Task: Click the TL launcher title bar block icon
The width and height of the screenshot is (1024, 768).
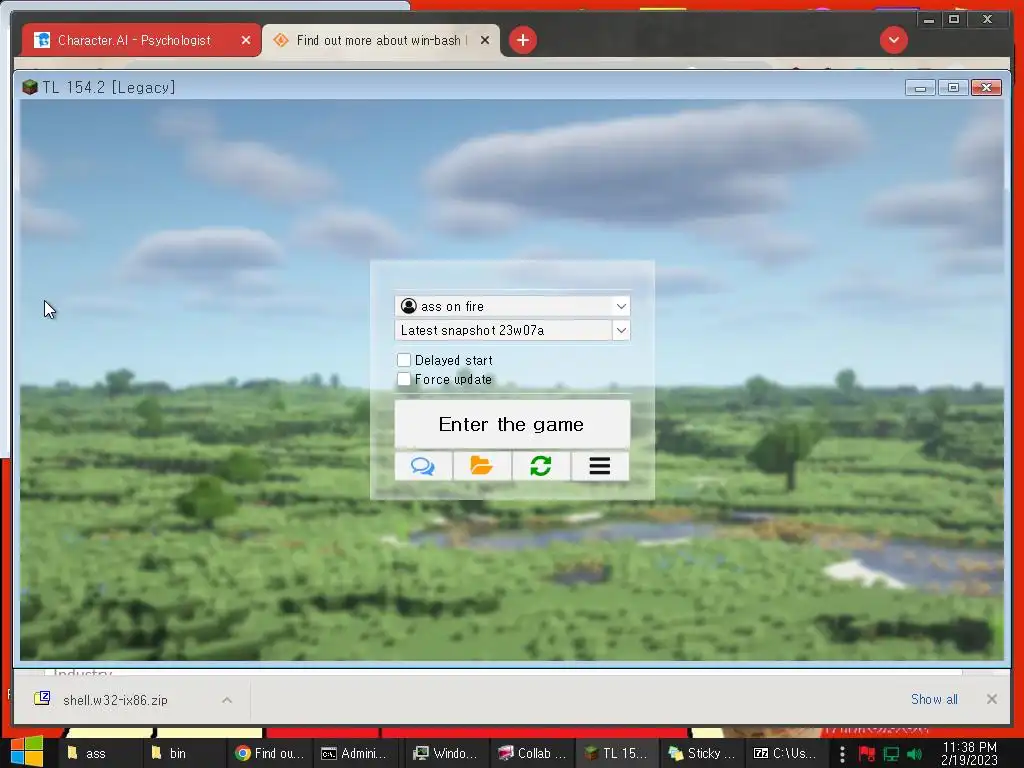Action: [29, 87]
